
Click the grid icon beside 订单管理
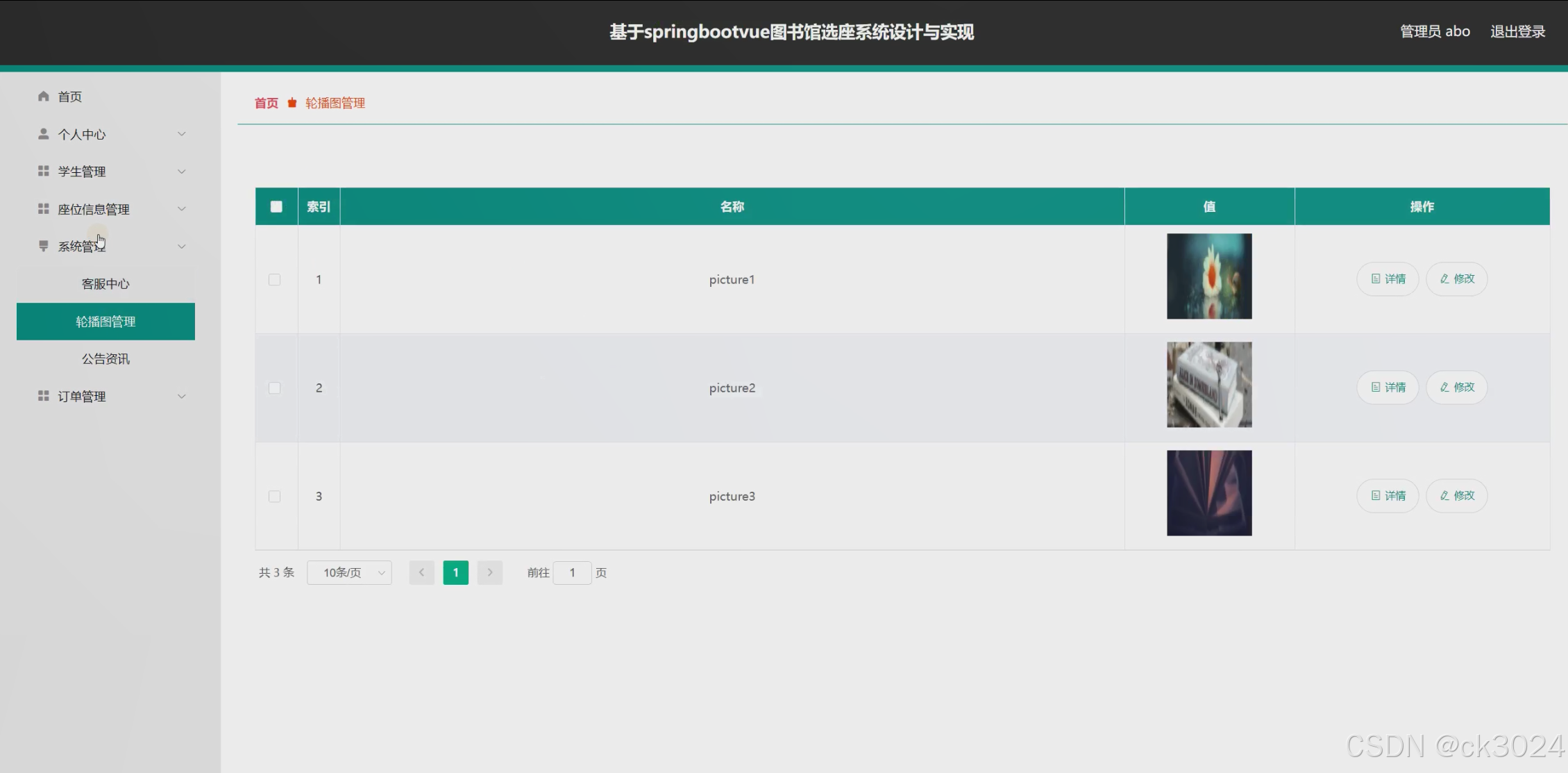(x=43, y=396)
